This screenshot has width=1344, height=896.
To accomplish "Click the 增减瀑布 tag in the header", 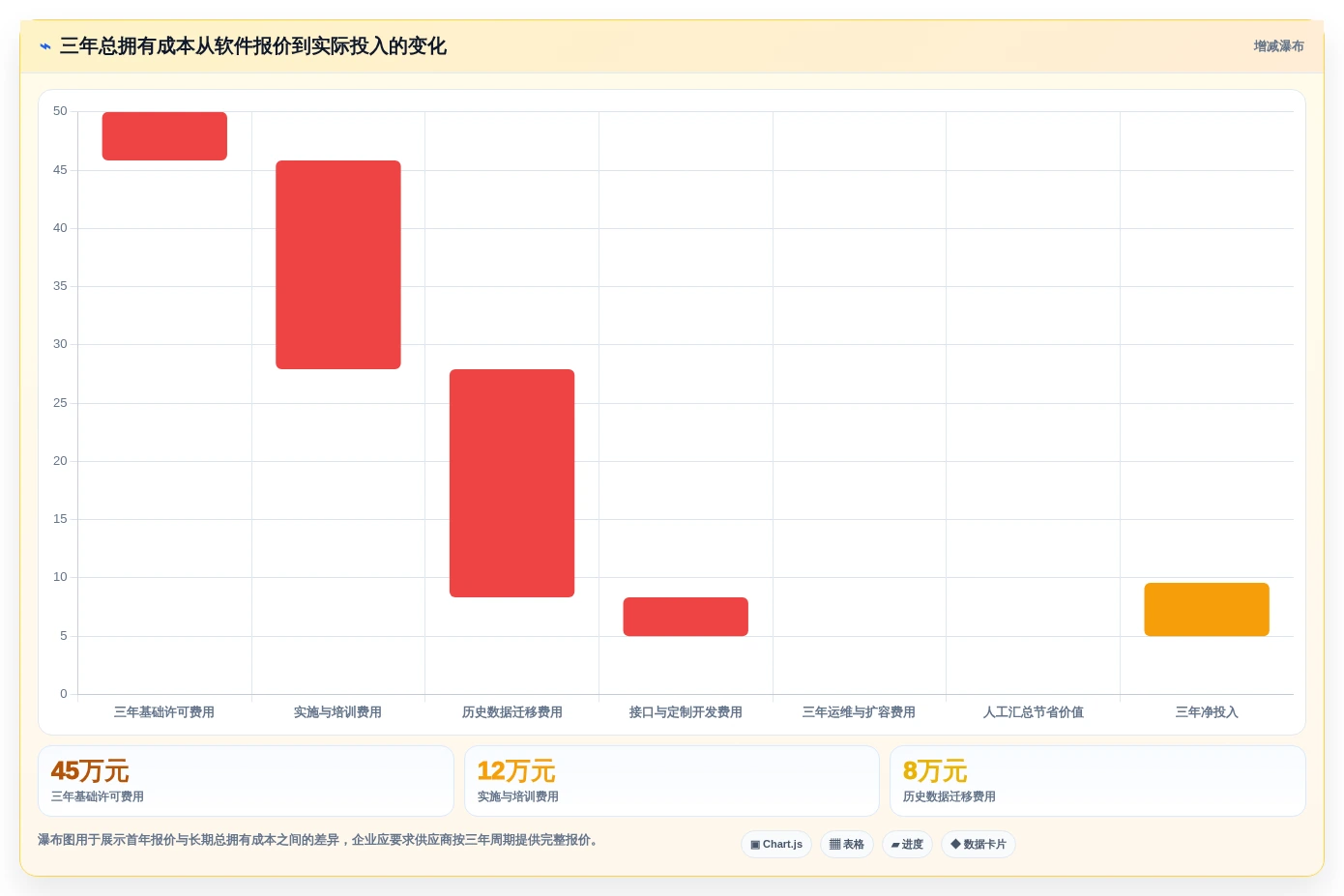I will 1278,46.
